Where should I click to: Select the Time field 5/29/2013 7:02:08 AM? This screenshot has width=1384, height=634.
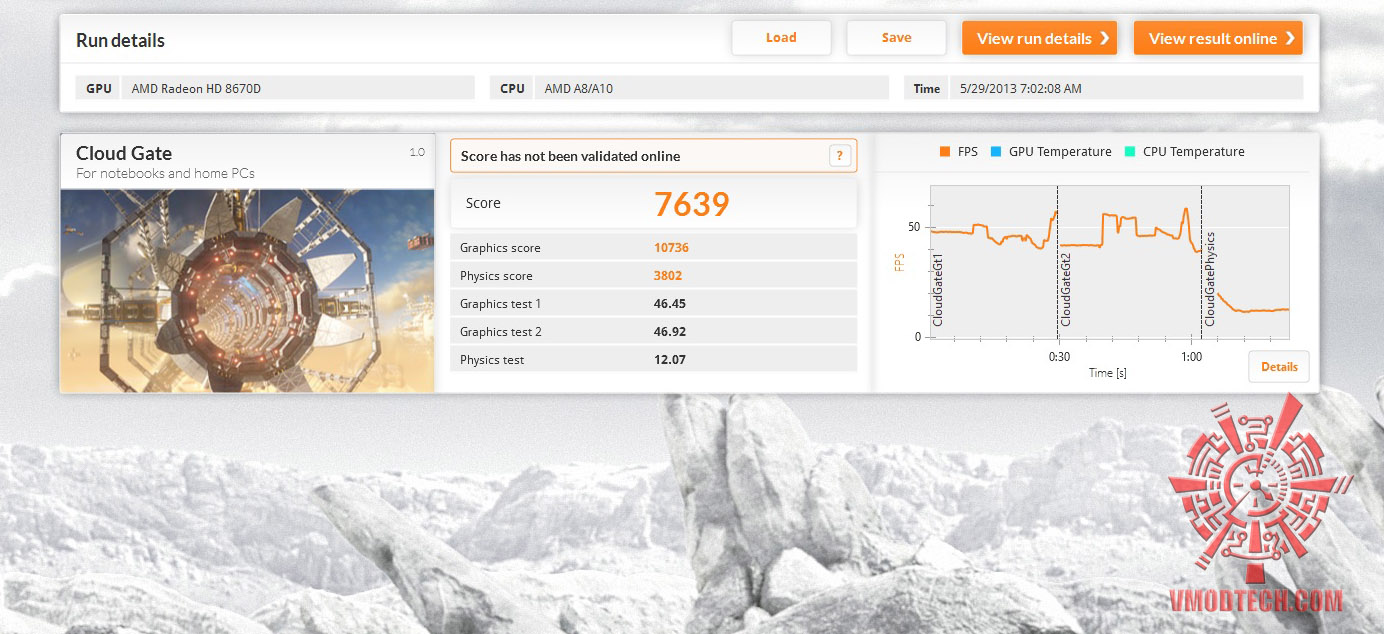point(1125,88)
